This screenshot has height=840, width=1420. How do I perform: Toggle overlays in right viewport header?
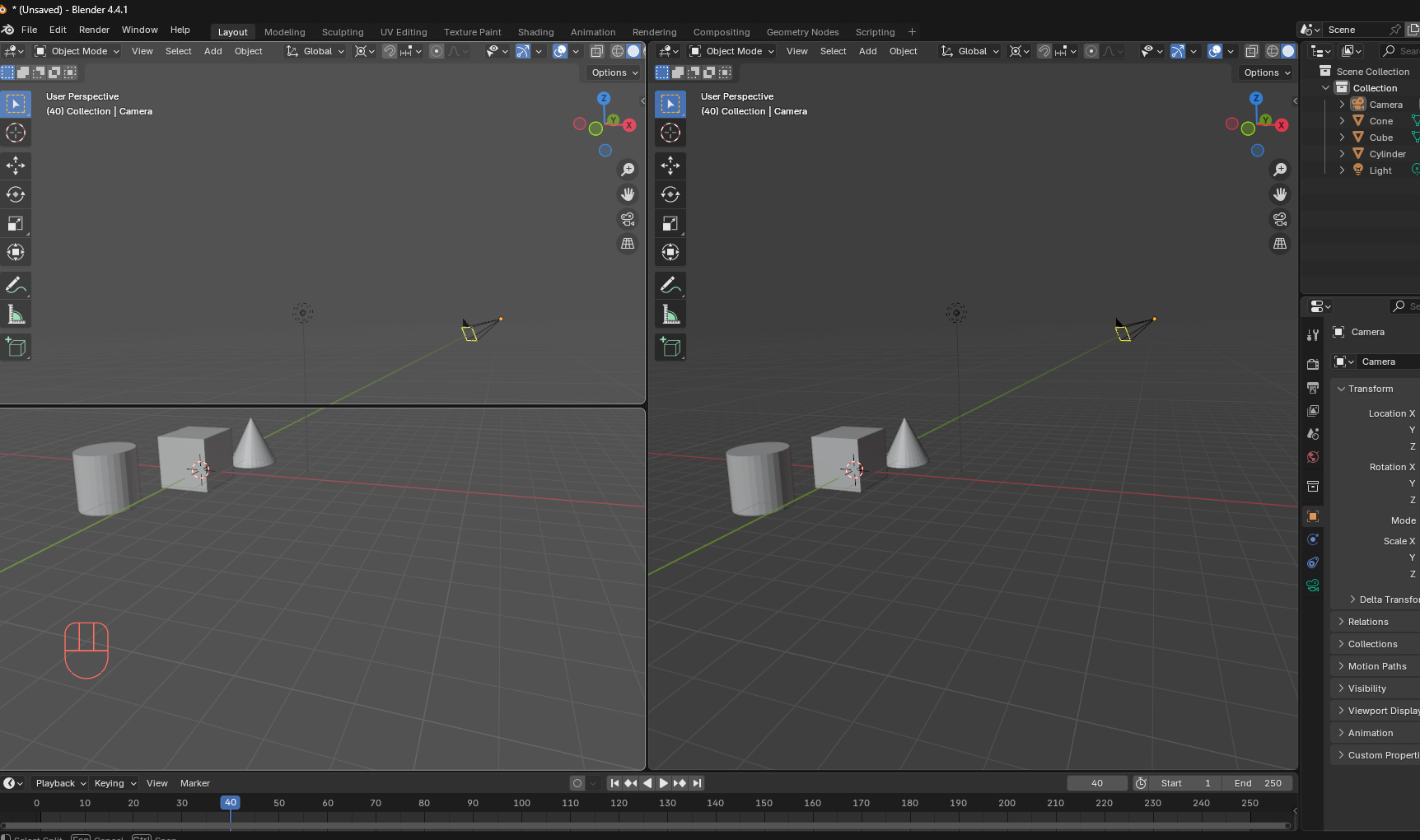1215,51
